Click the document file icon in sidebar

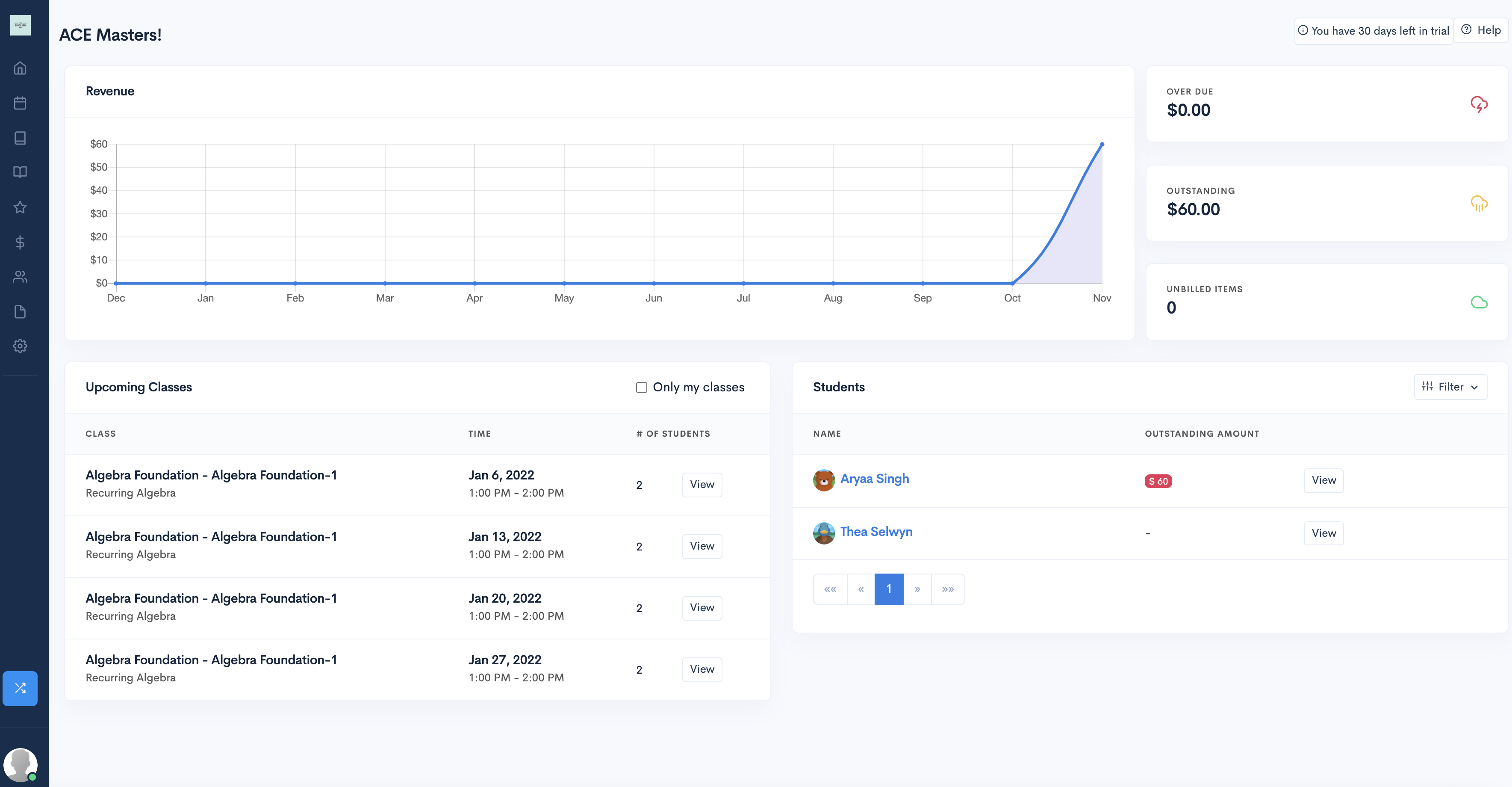(x=20, y=311)
